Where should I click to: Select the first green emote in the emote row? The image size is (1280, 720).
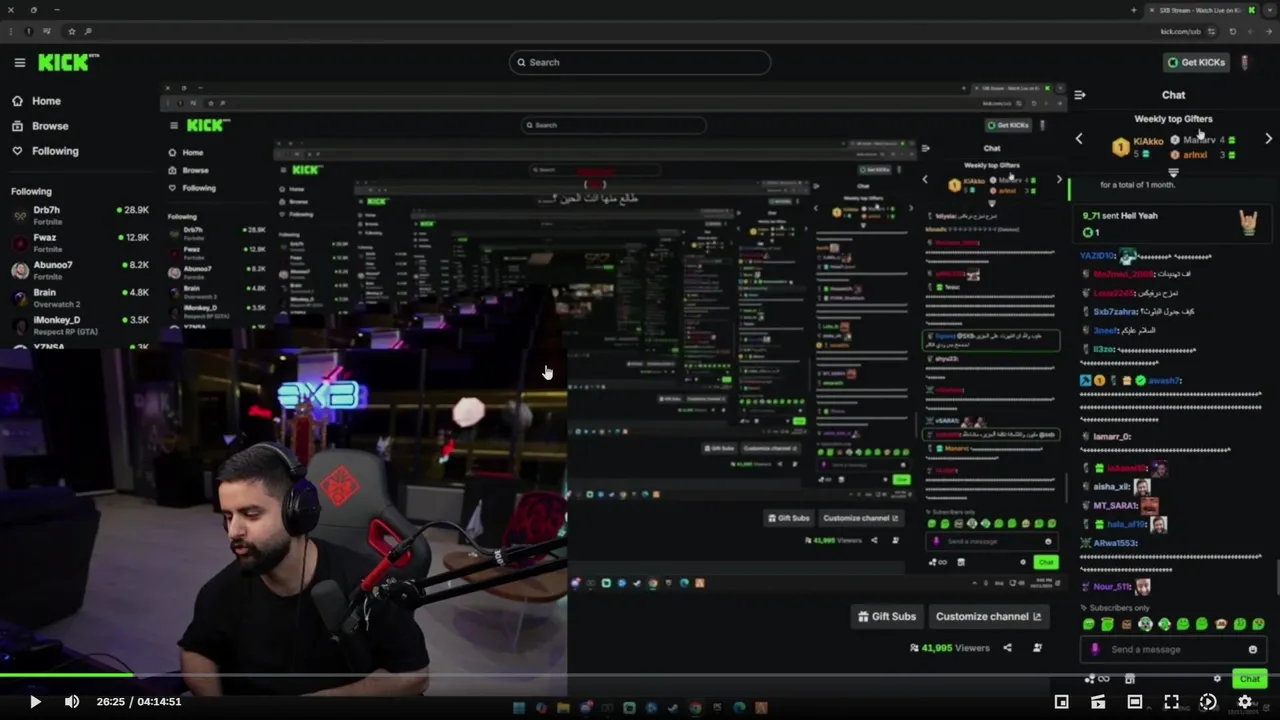pyautogui.click(x=1089, y=624)
